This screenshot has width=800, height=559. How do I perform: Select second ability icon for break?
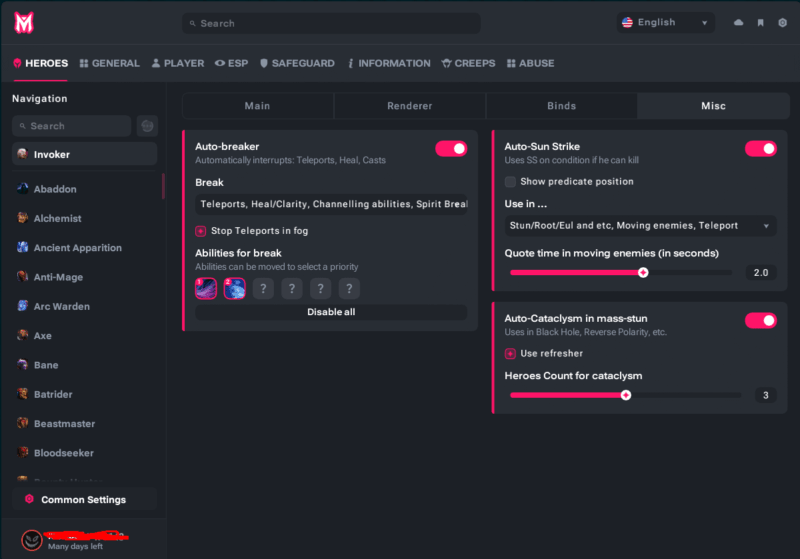[x=235, y=289]
